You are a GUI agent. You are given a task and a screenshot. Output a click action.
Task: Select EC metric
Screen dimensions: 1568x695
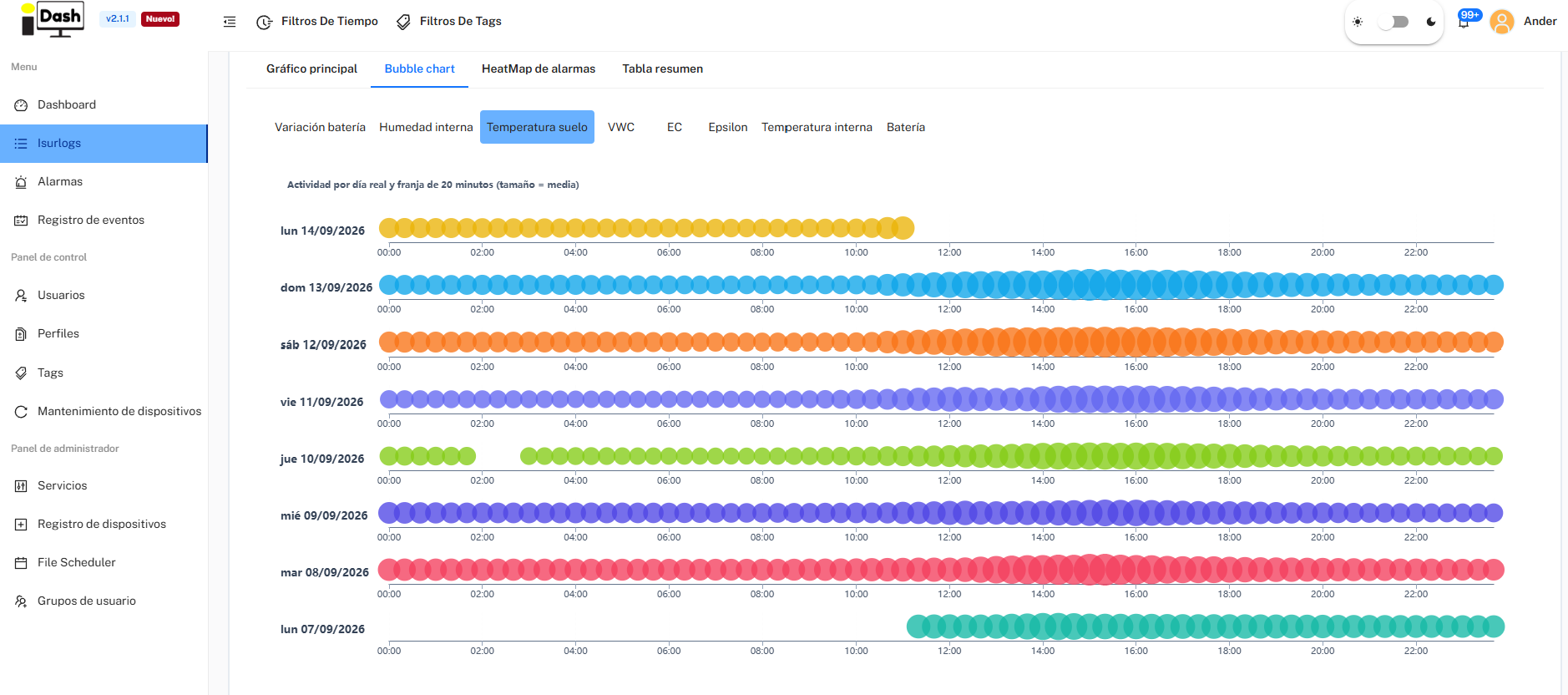click(x=675, y=127)
